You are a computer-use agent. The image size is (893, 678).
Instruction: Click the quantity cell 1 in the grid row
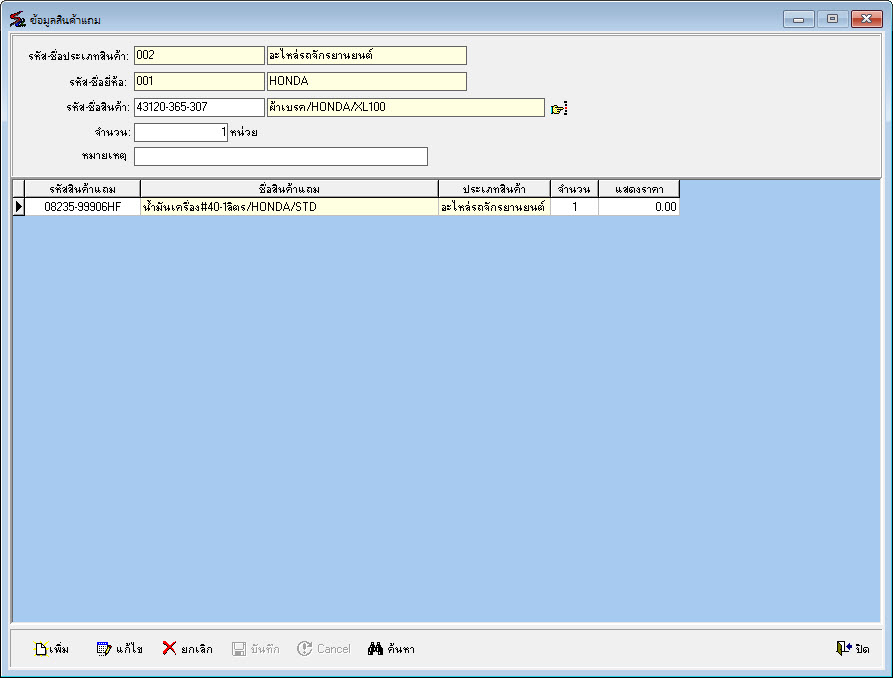[x=574, y=207]
